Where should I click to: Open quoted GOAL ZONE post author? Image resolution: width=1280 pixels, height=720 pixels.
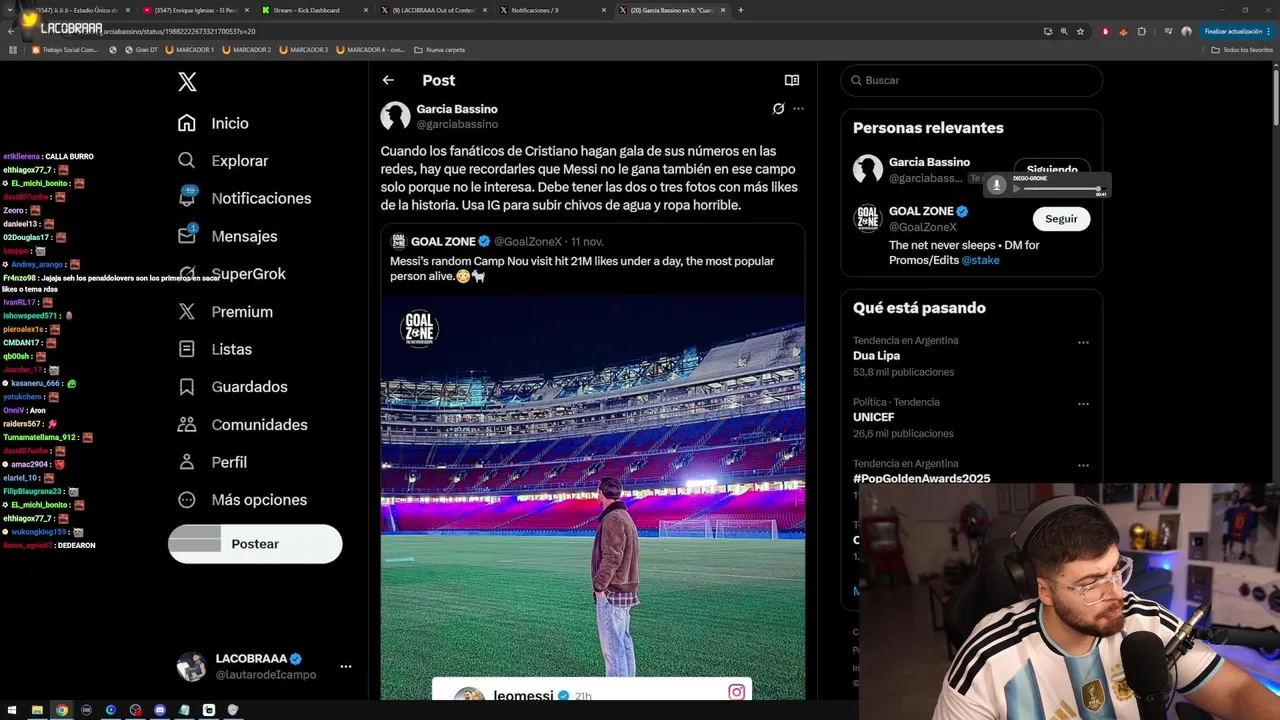[444, 241]
